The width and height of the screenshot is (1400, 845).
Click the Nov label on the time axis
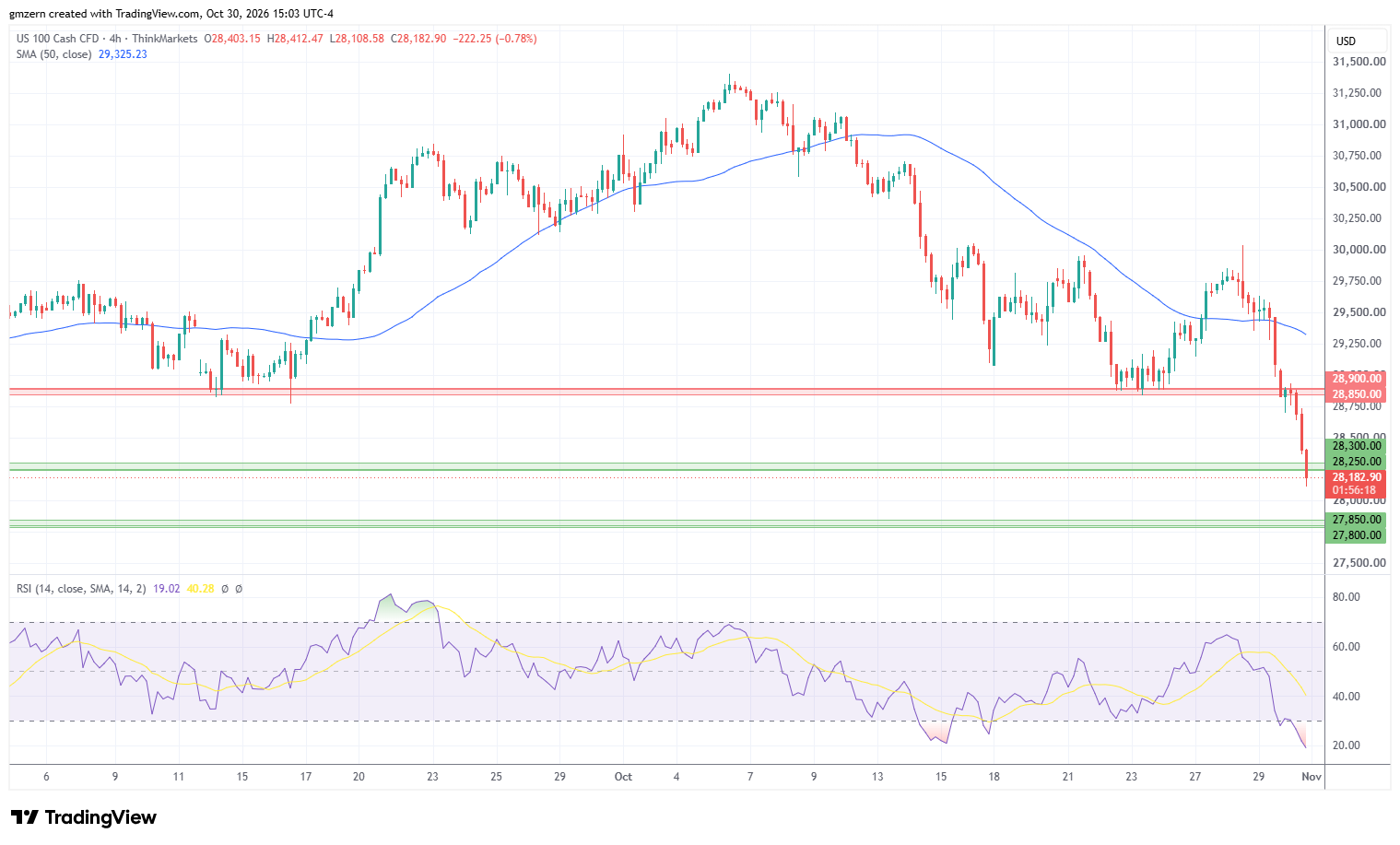tap(1311, 777)
